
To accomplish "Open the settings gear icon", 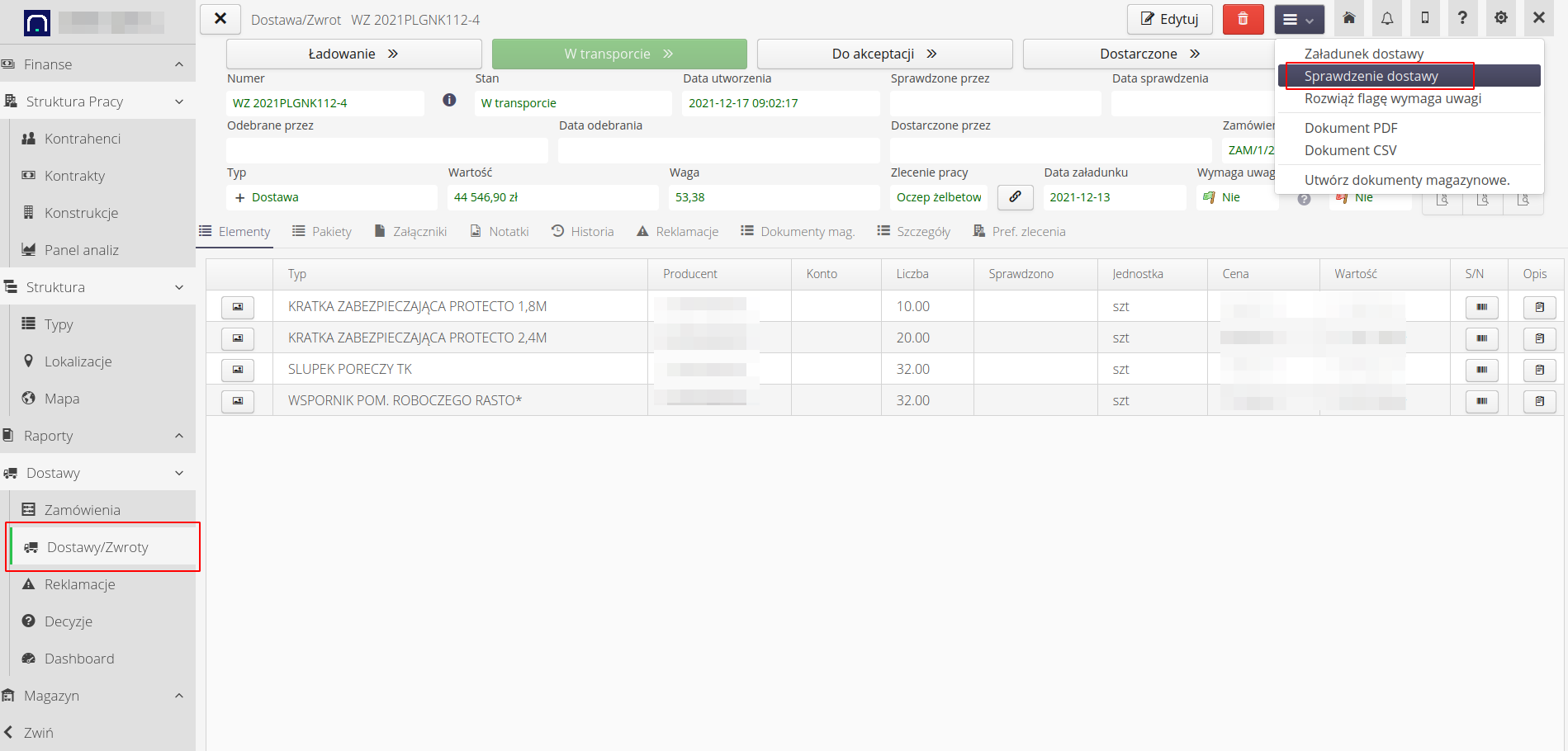I will click(1501, 18).
